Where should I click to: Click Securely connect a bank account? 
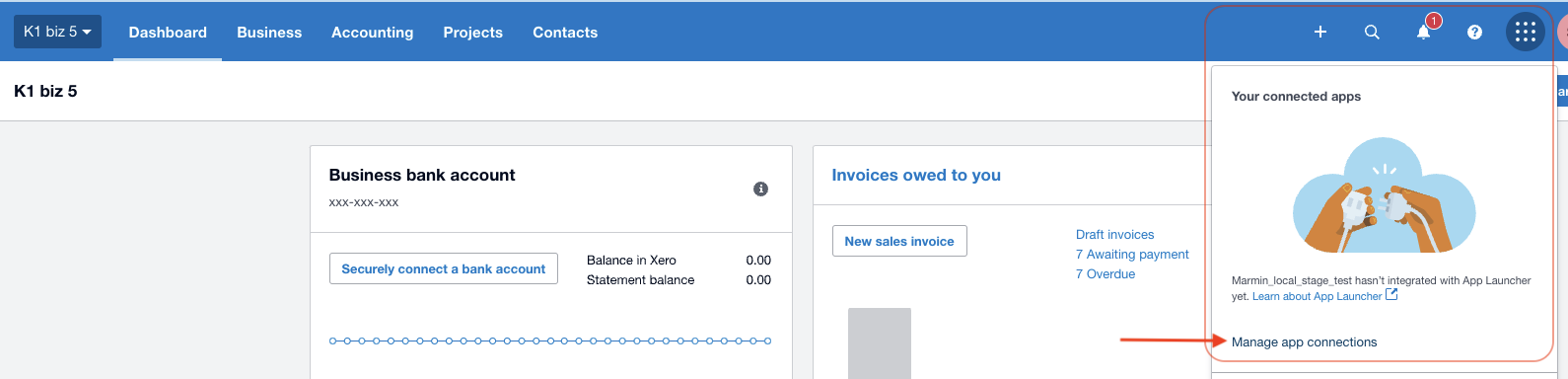coord(444,268)
